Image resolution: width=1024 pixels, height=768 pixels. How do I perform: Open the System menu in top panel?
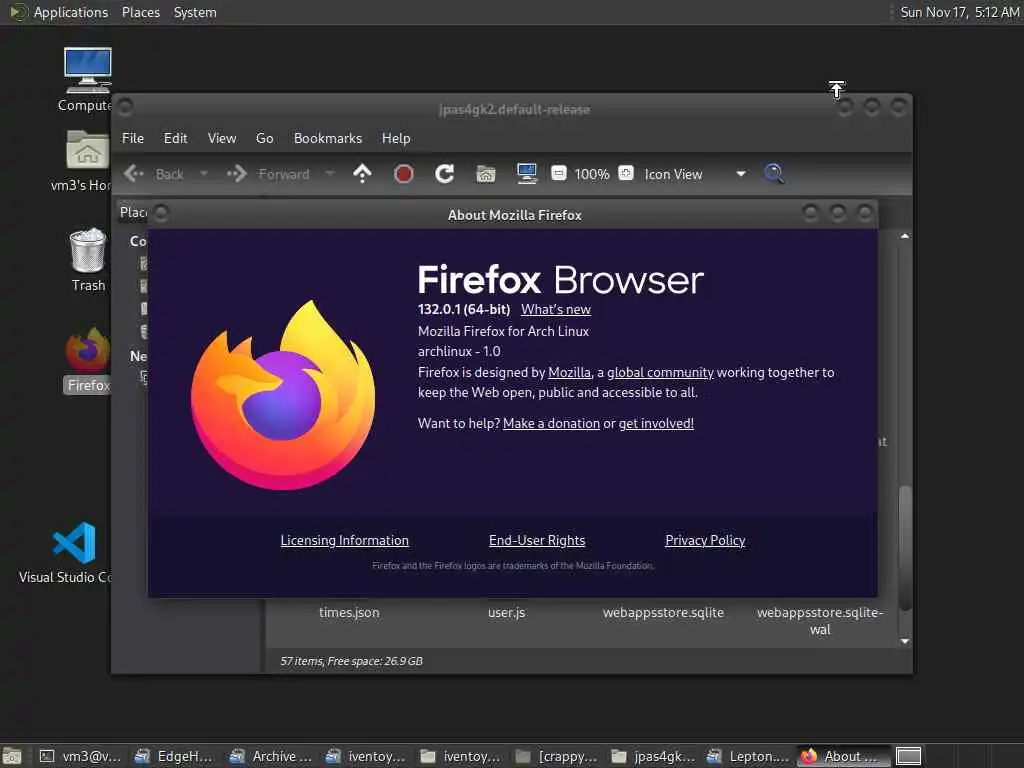point(195,12)
